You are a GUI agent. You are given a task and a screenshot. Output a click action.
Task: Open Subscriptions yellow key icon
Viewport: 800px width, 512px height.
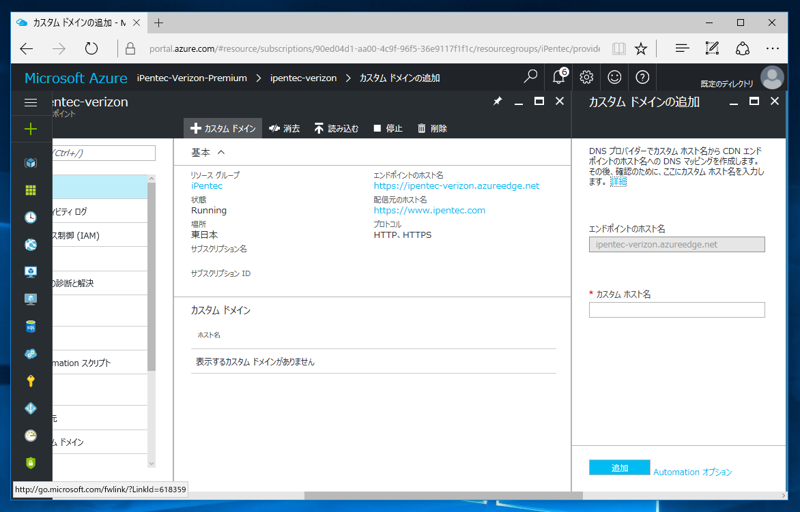click(x=31, y=381)
